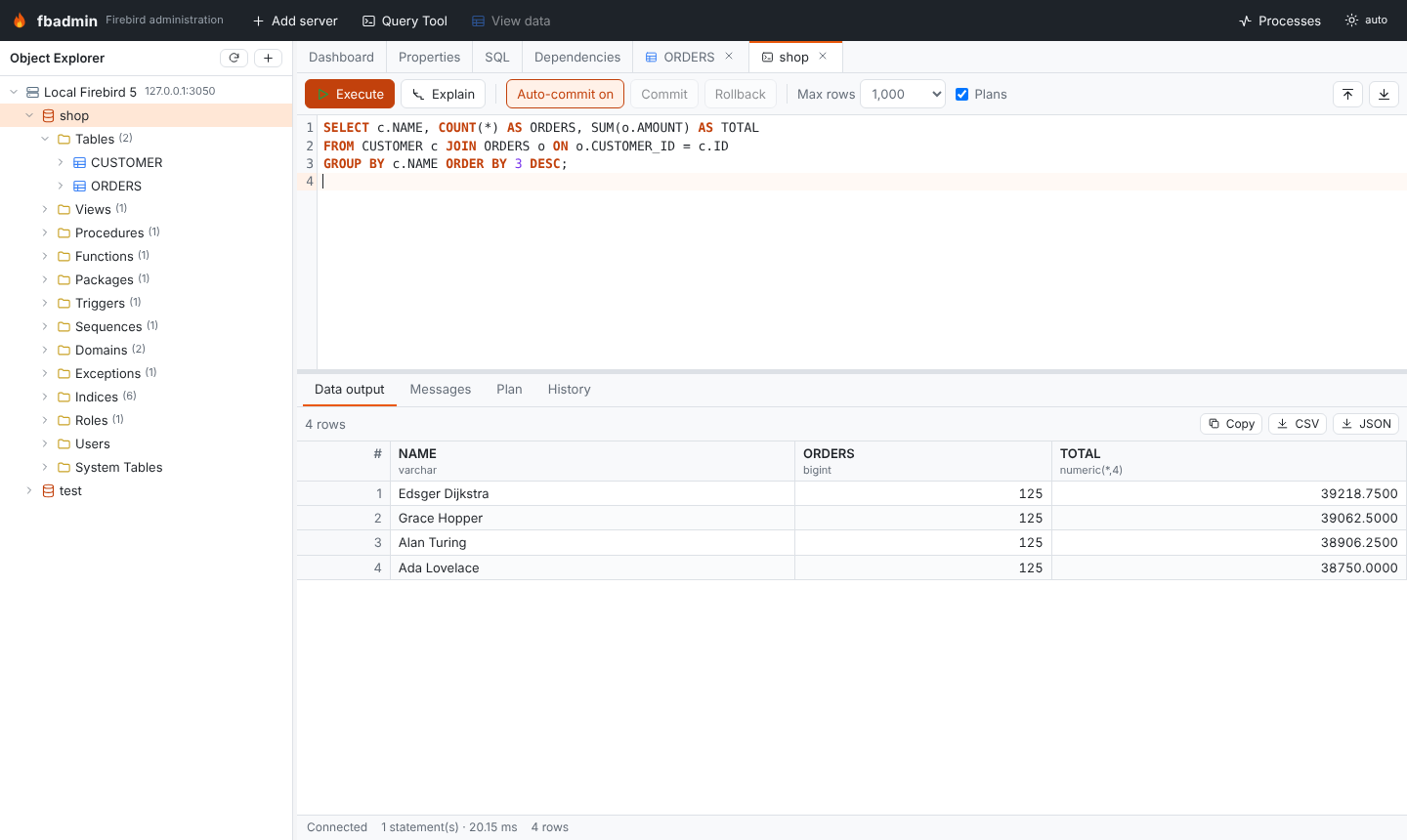Click the ORDERS table icon in tree

point(79,186)
